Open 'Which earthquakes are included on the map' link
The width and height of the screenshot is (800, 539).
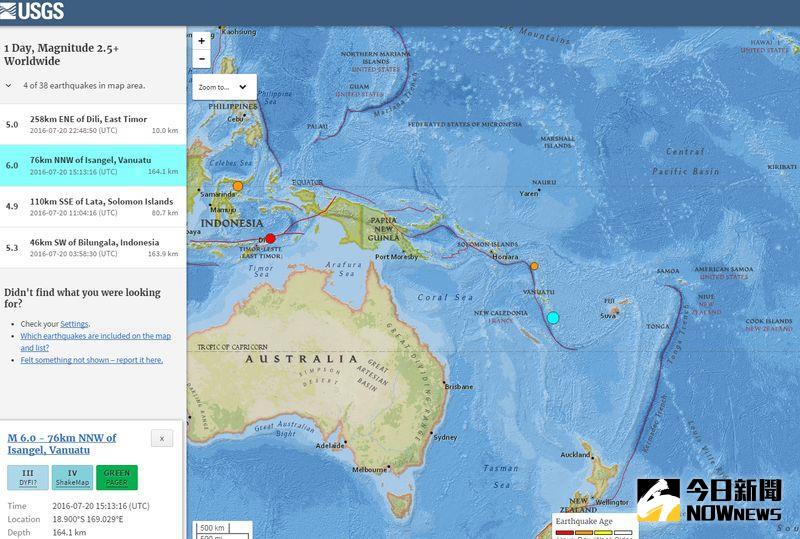pyautogui.click(x=95, y=342)
